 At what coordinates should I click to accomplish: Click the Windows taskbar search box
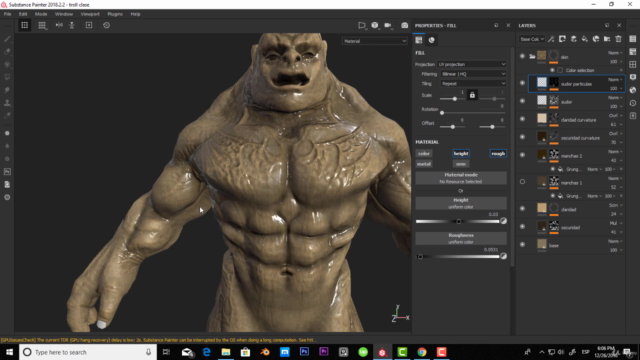tap(88, 352)
